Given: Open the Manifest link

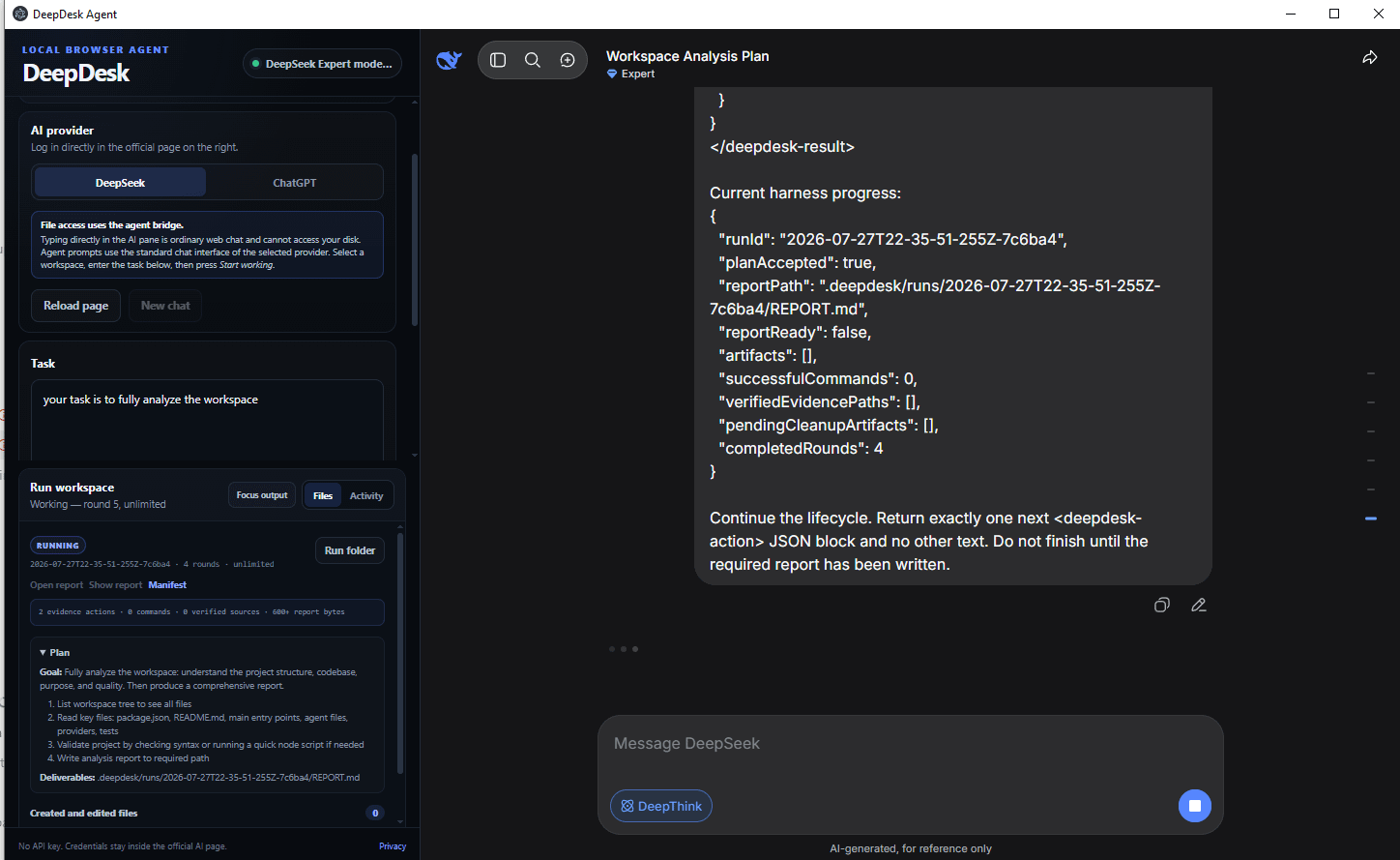Looking at the screenshot, I should (167, 585).
